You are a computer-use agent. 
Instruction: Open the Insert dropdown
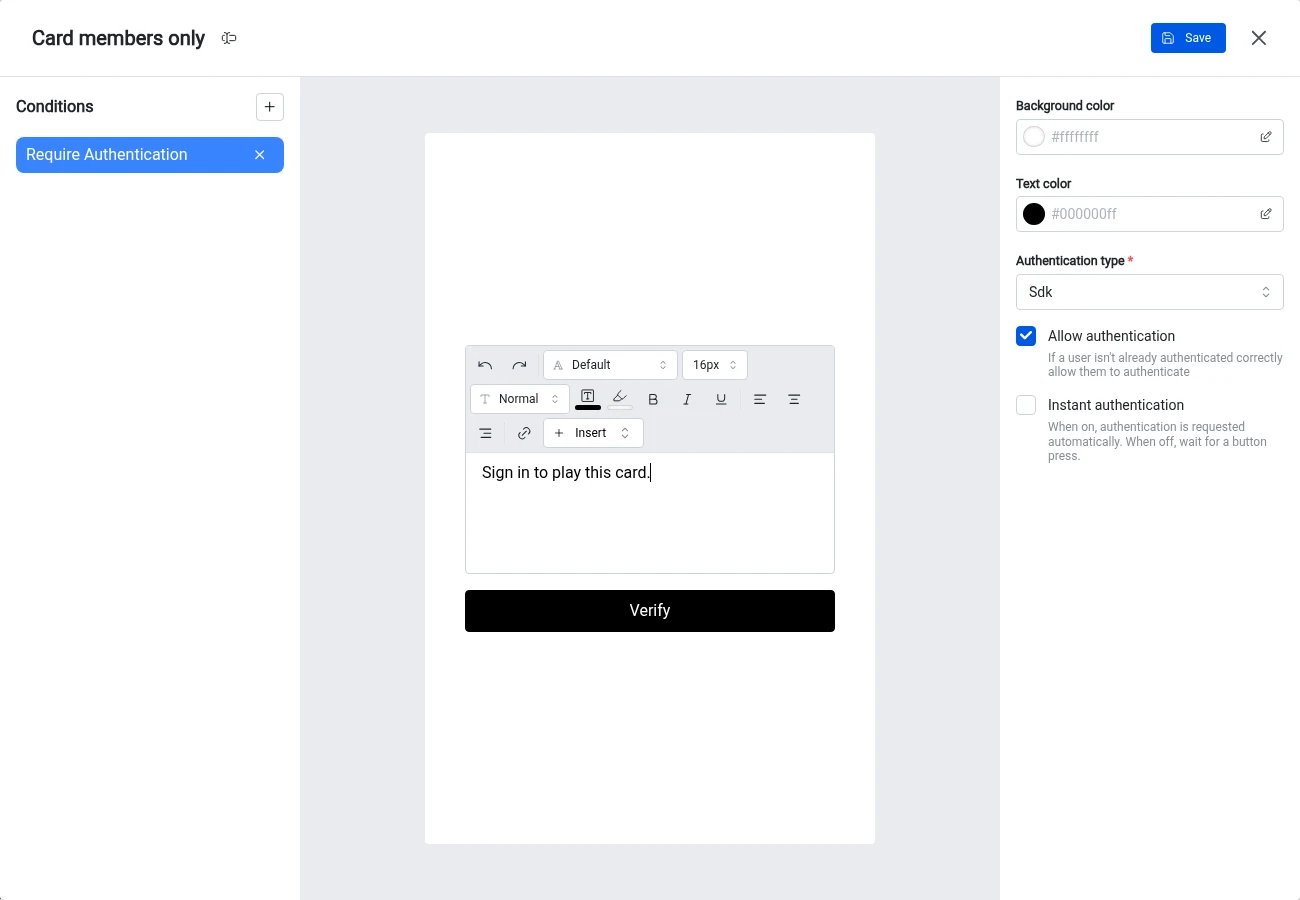[593, 433]
